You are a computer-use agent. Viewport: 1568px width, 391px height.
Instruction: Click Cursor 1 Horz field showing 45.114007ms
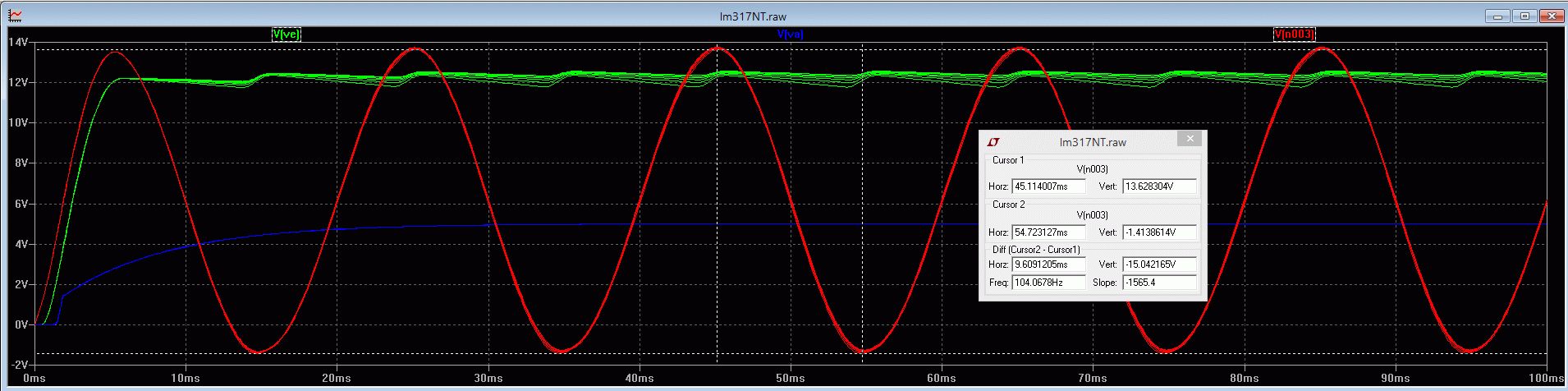1048,186
